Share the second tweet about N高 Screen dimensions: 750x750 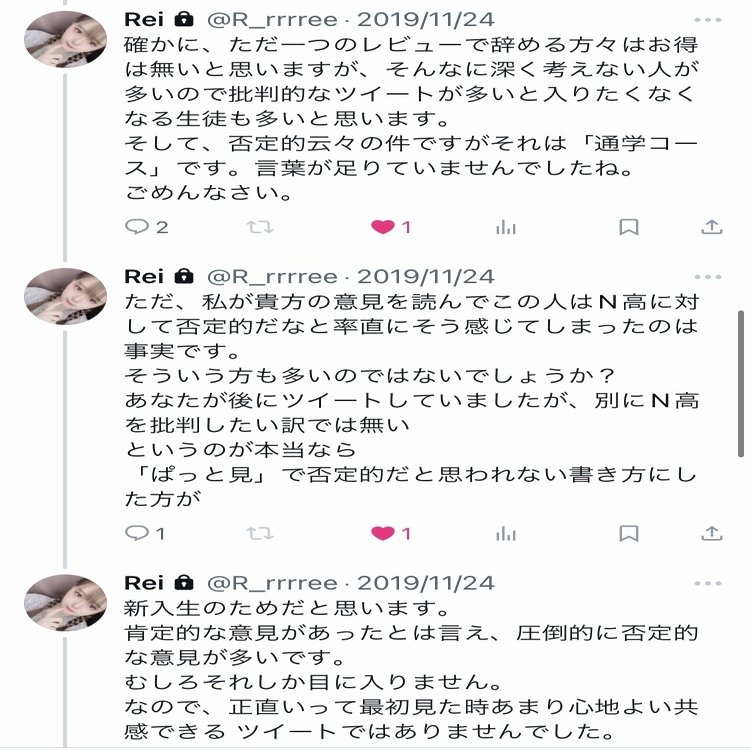(x=711, y=533)
